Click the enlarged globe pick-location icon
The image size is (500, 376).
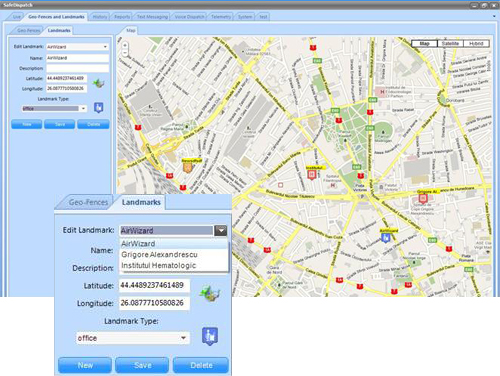pos(210,294)
